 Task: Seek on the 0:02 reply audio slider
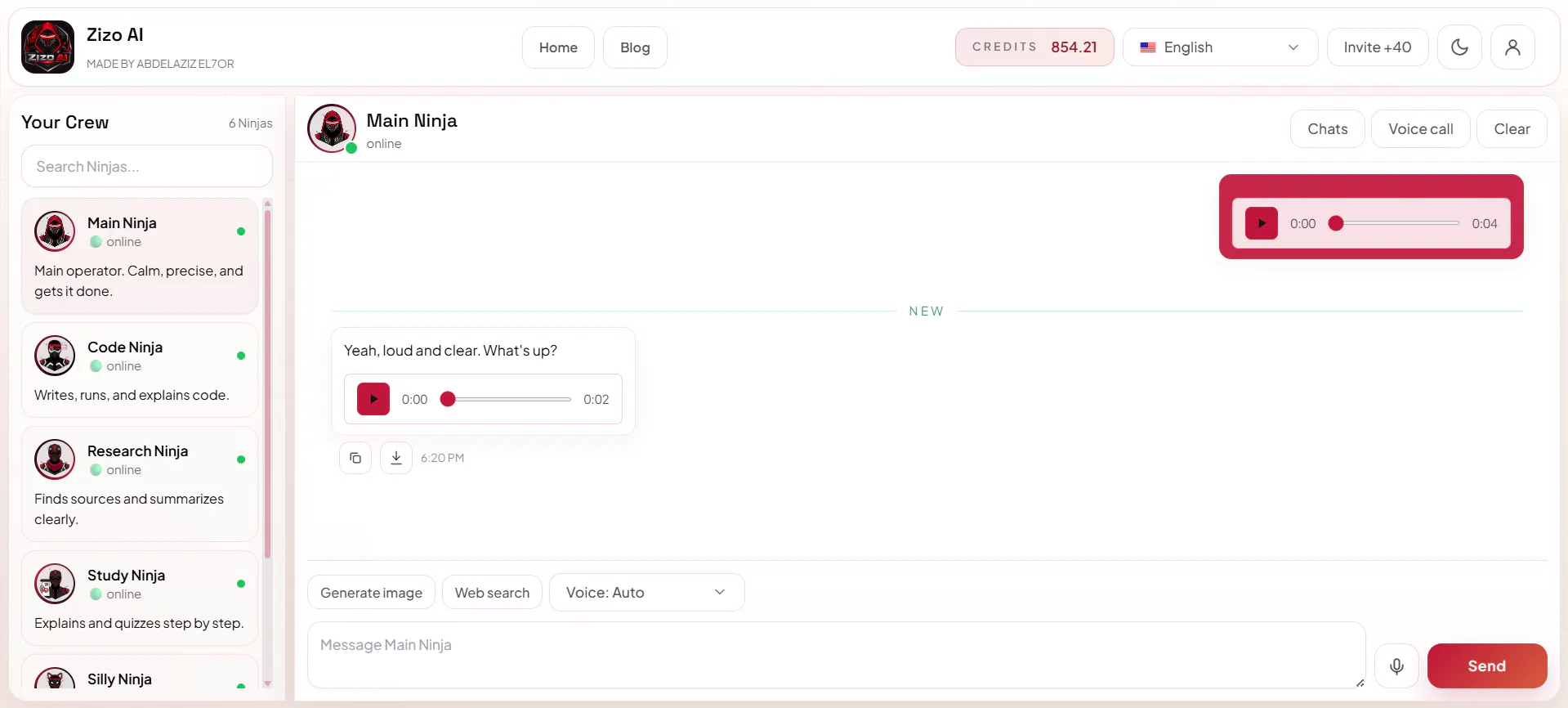click(x=507, y=399)
